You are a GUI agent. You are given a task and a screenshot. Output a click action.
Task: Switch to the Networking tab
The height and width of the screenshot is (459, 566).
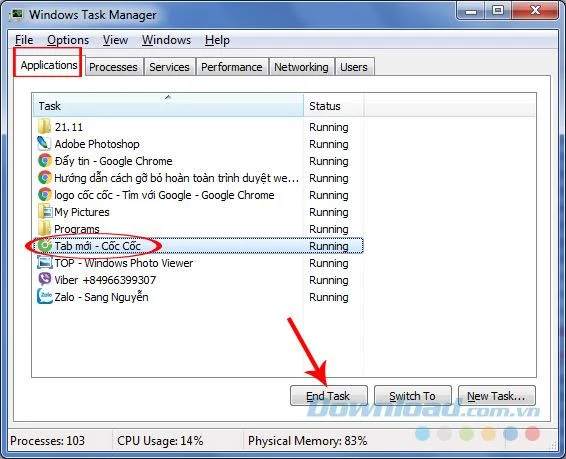301,67
